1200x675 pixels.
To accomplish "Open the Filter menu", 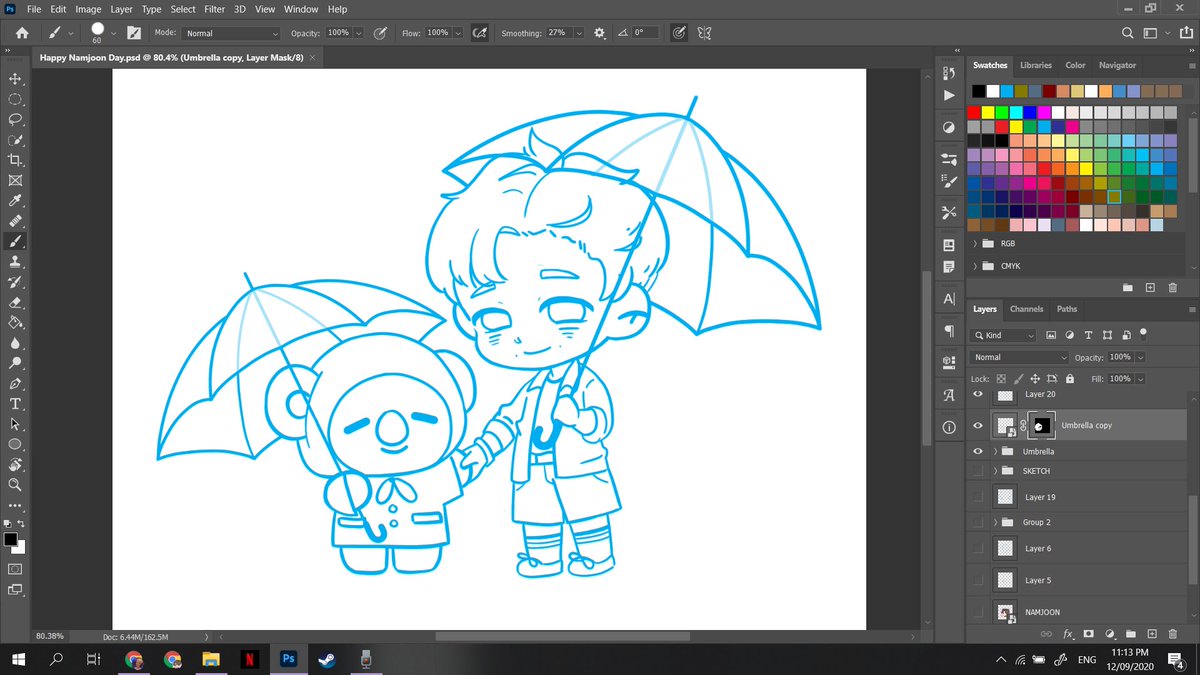I will pos(214,9).
